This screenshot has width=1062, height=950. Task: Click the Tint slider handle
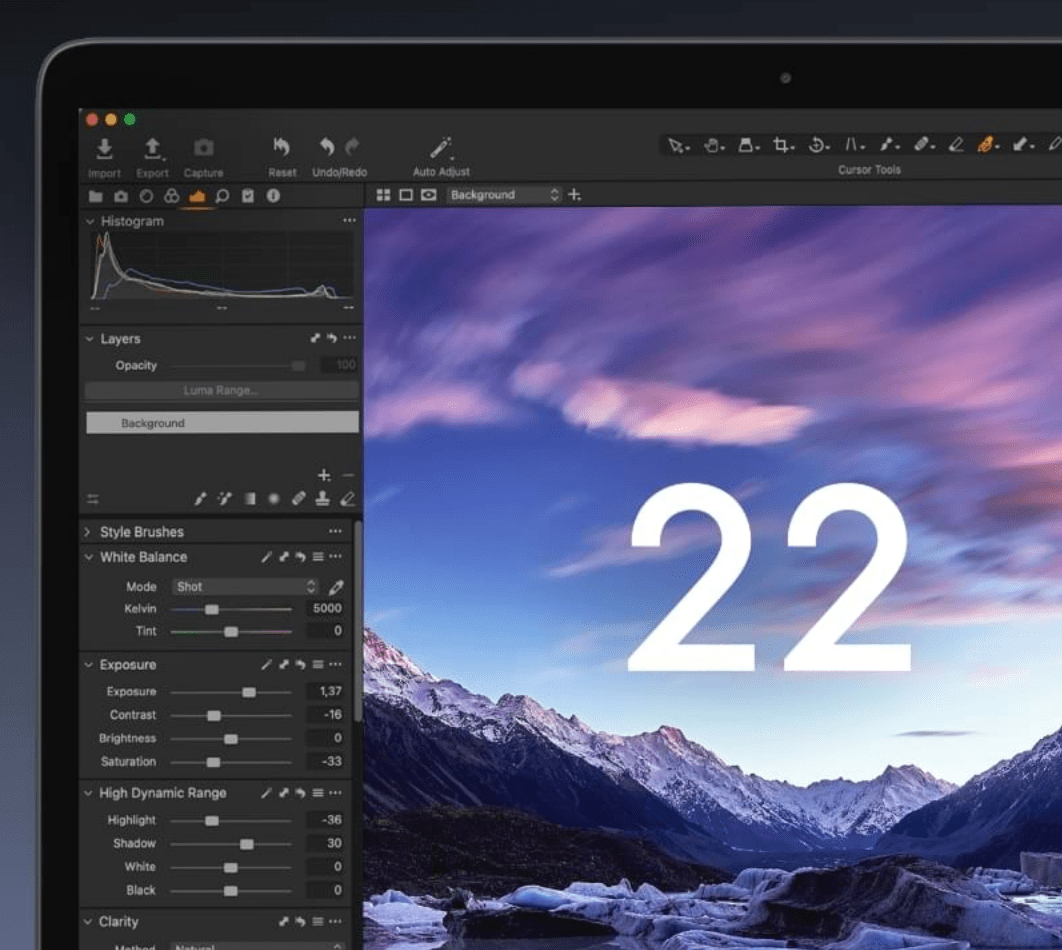point(231,632)
